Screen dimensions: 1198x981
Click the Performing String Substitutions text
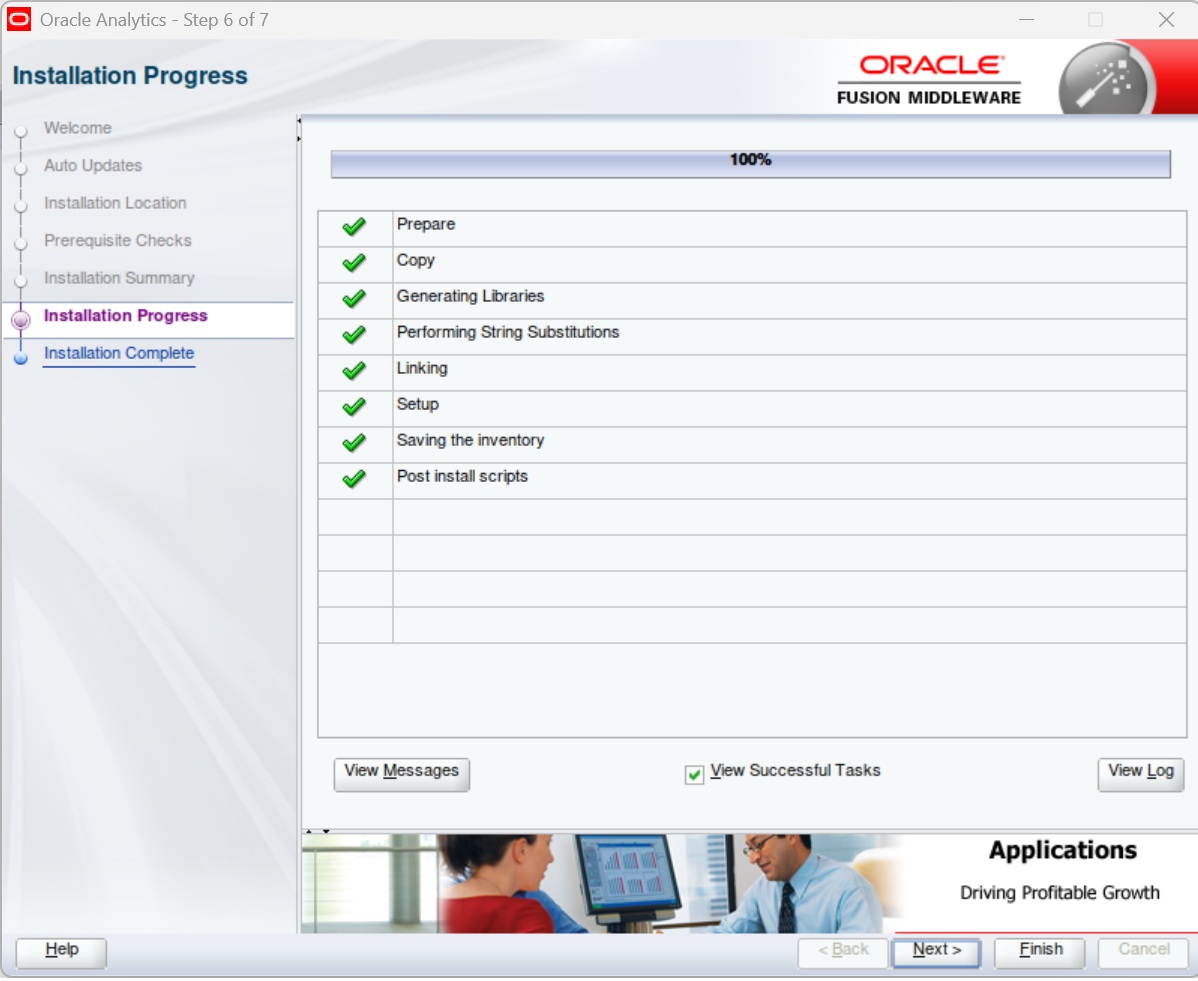click(507, 332)
